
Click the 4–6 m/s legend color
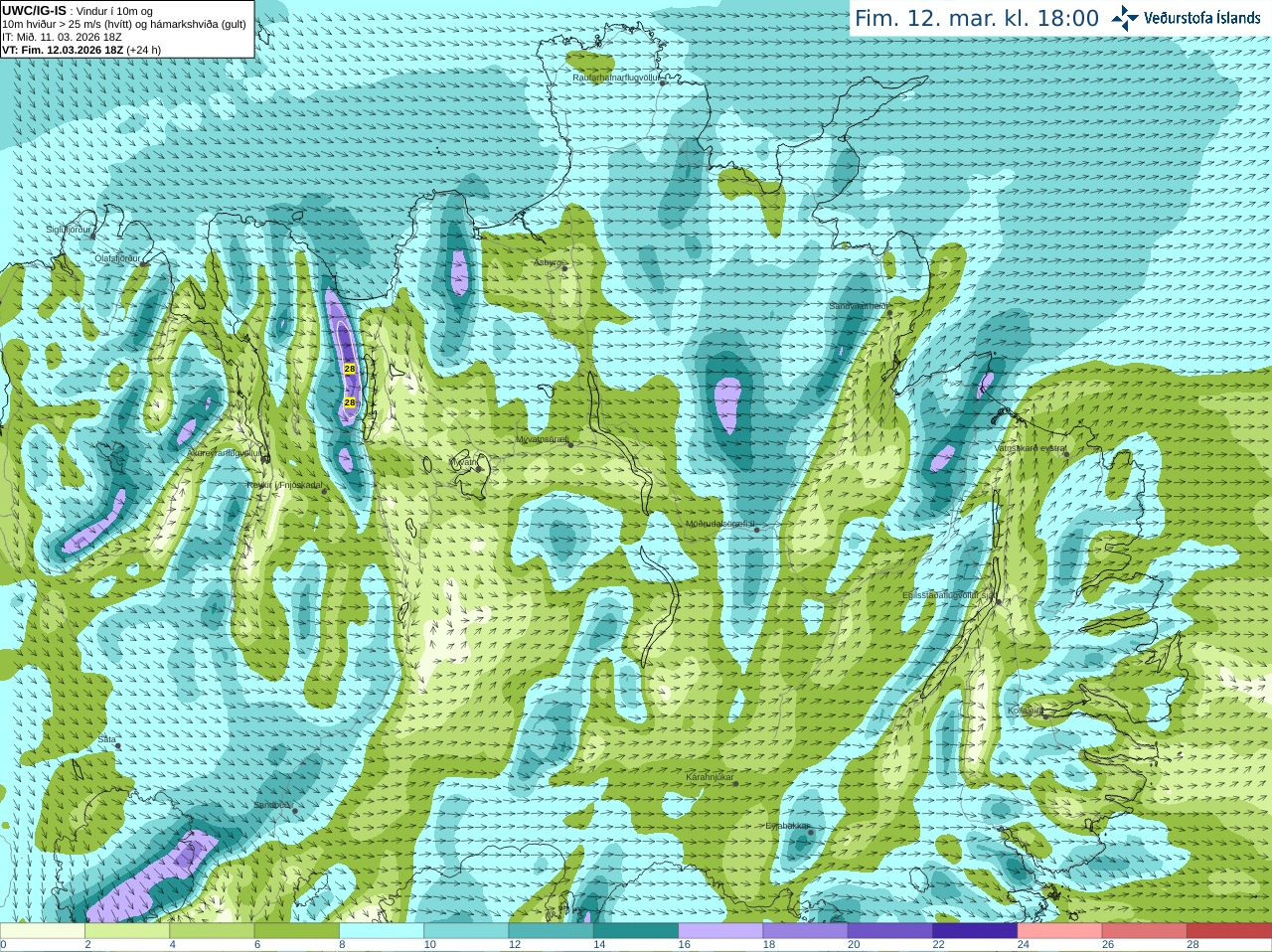[x=214, y=931]
